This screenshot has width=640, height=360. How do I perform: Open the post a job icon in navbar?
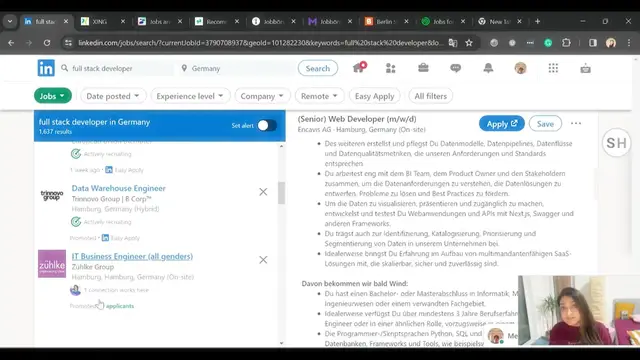pos(585,68)
